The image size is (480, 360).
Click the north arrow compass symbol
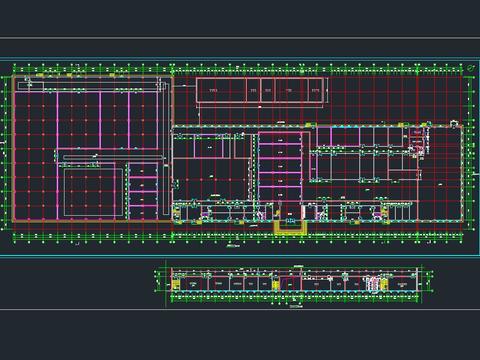(x=471, y=68)
